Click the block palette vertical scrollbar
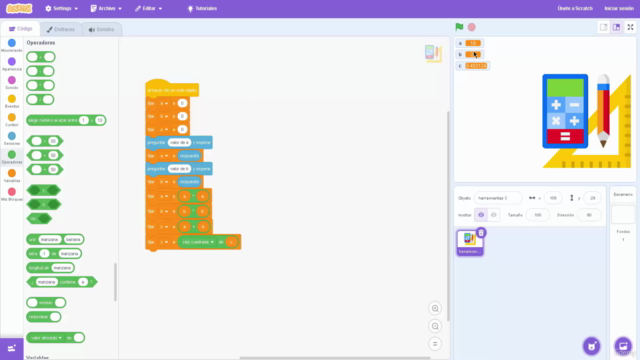The width and height of the screenshot is (640, 360). click(x=116, y=282)
